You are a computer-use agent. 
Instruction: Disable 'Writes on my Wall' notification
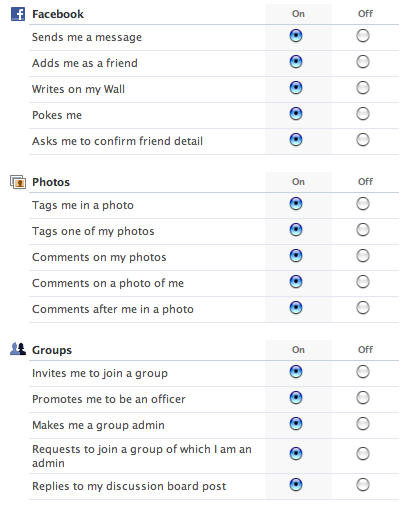tap(363, 88)
